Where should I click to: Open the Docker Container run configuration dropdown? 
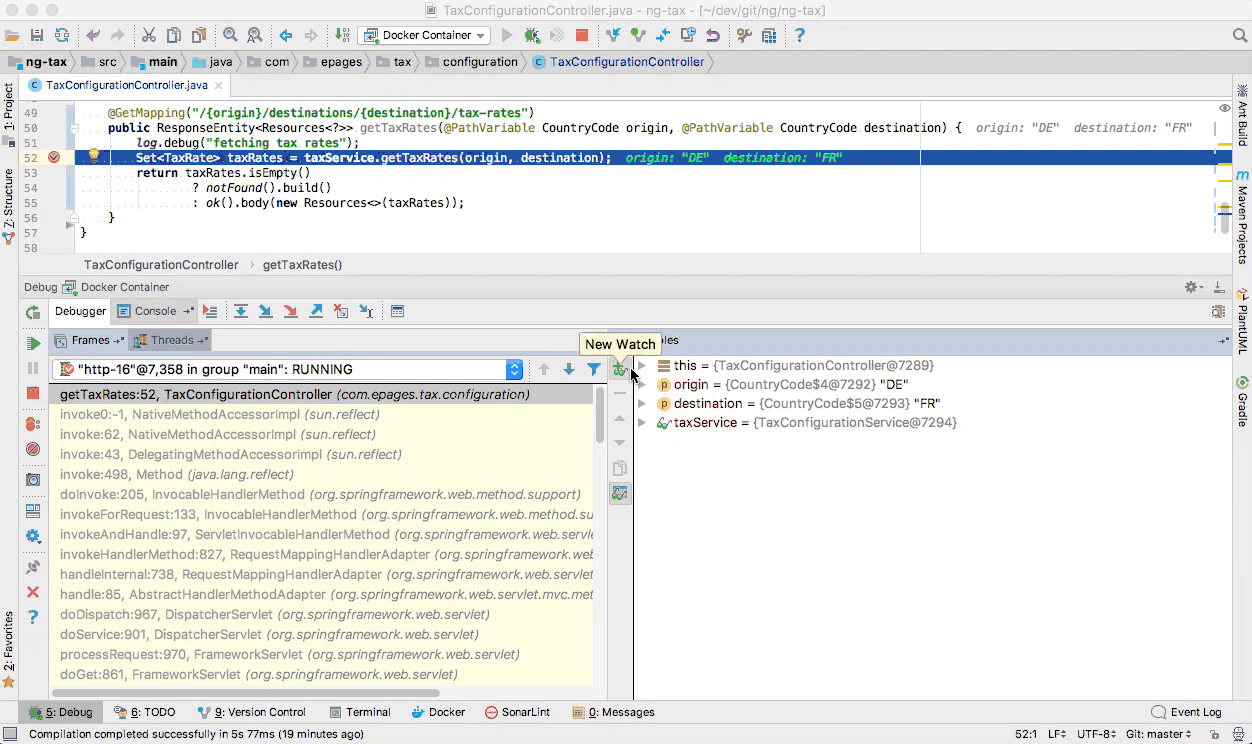click(424, 36)
